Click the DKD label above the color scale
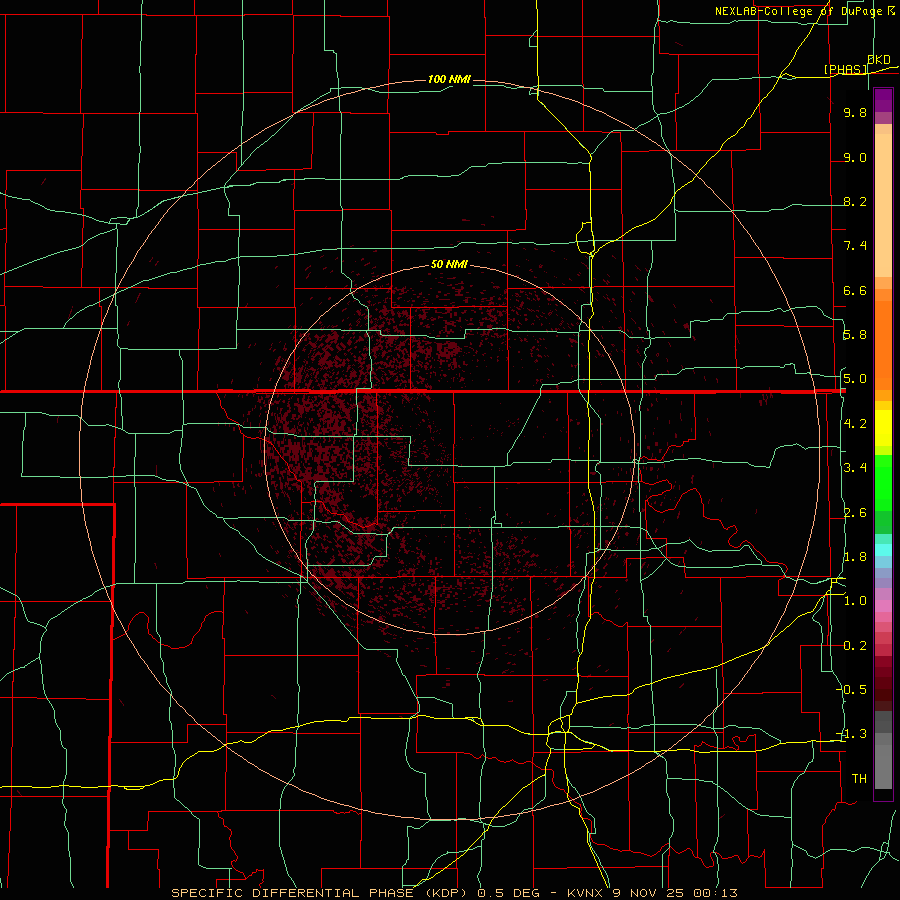Screen dimensions: 900x900 click(x=879, y=60)
